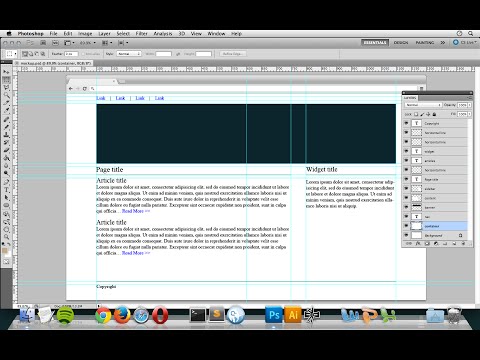This screenshot has height=360, width=480.
Task: Select the Clone Stamp tool
Action: [6, 135]
